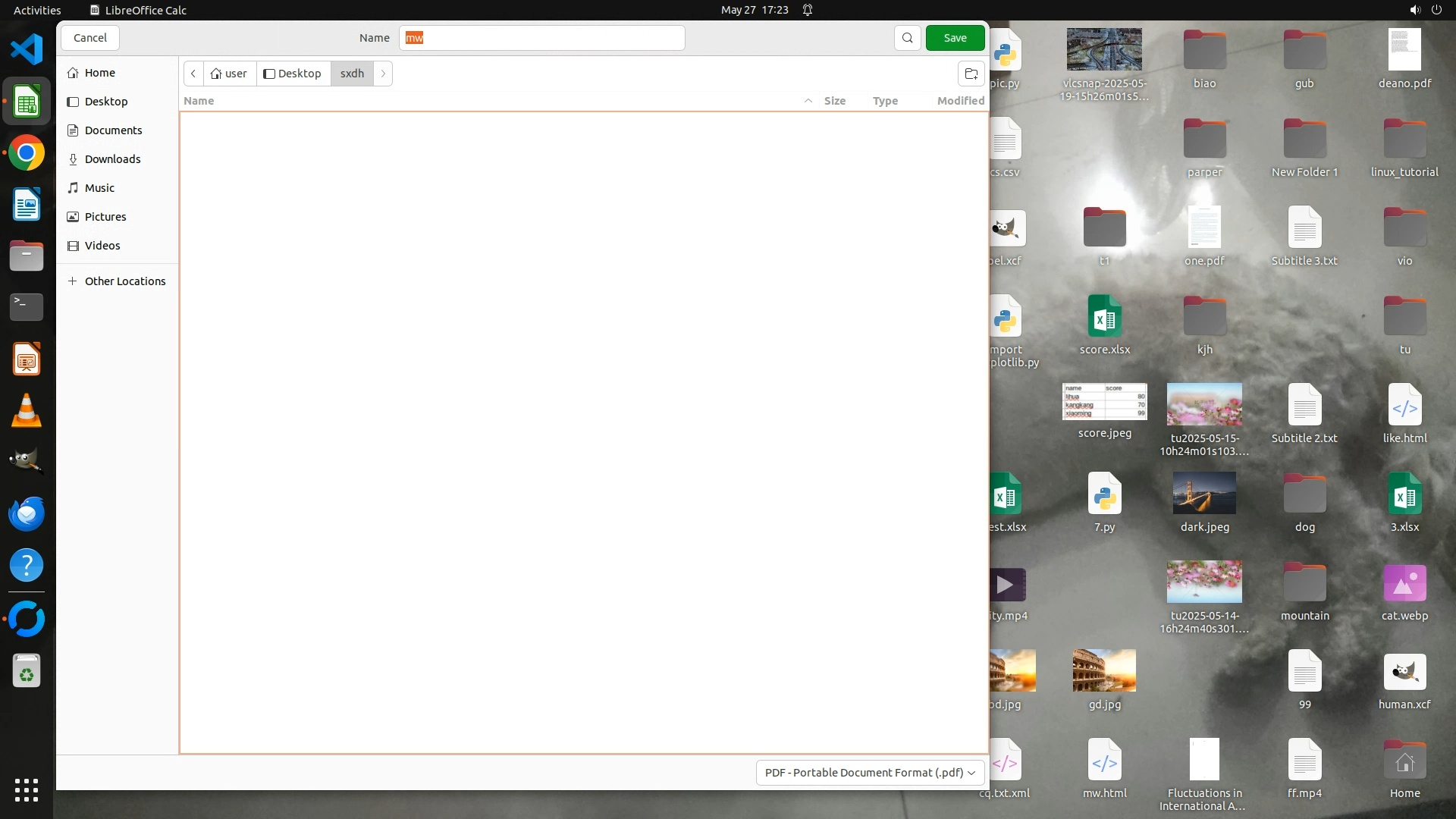This screenshot has width=1456, height=819.
Task: Click the create new folder icon
Action: pyautogui.click(x=971, y=74)
